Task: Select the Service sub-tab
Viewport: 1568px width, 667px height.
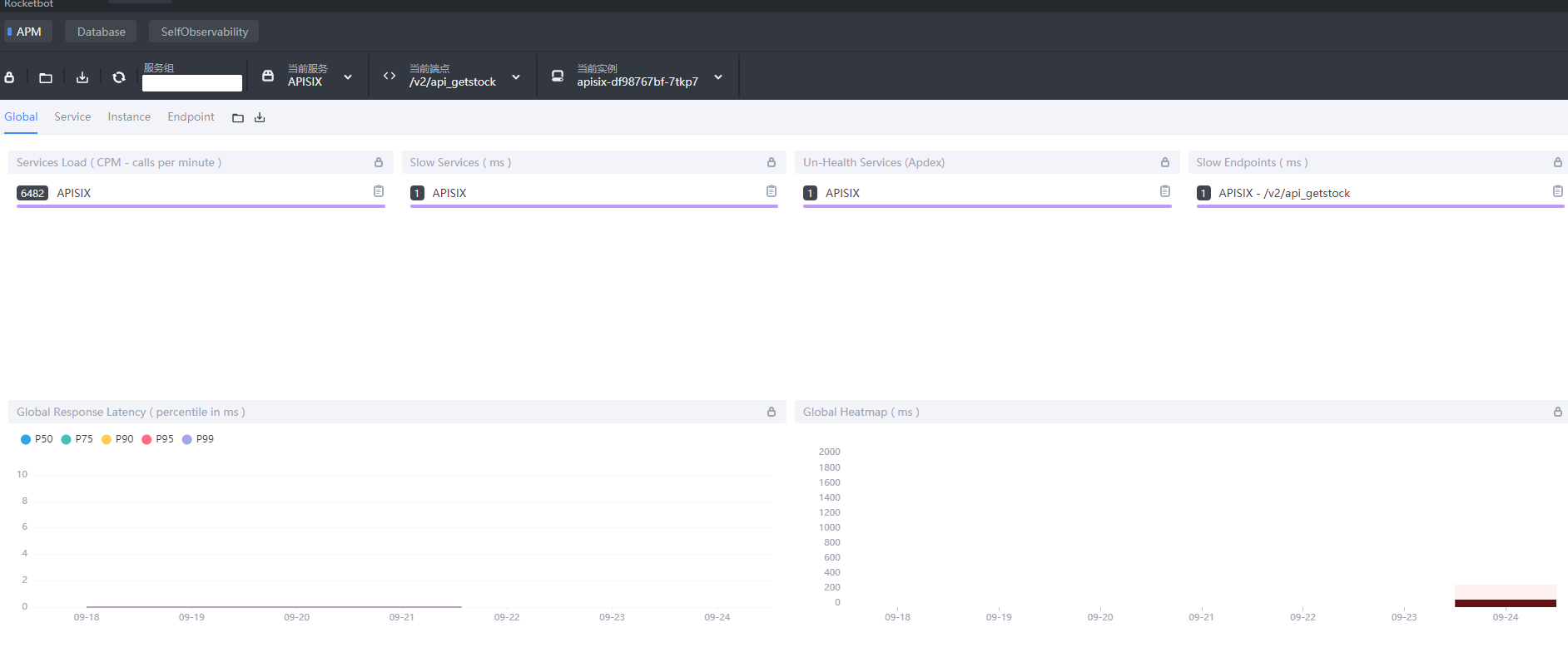Action: [x=72, y=116]
